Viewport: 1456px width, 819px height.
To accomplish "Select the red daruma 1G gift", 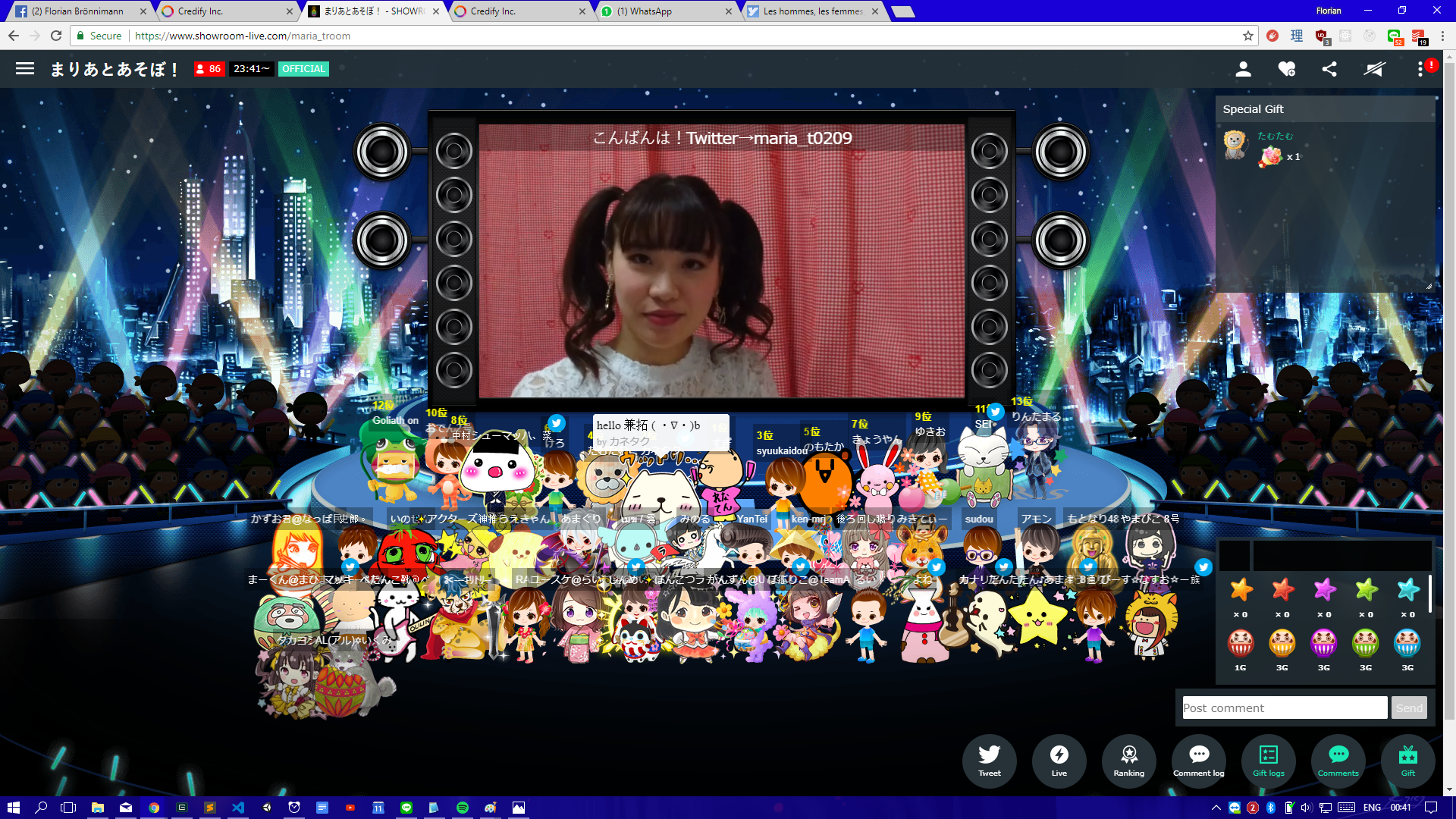I will [x=1241, y=644].
